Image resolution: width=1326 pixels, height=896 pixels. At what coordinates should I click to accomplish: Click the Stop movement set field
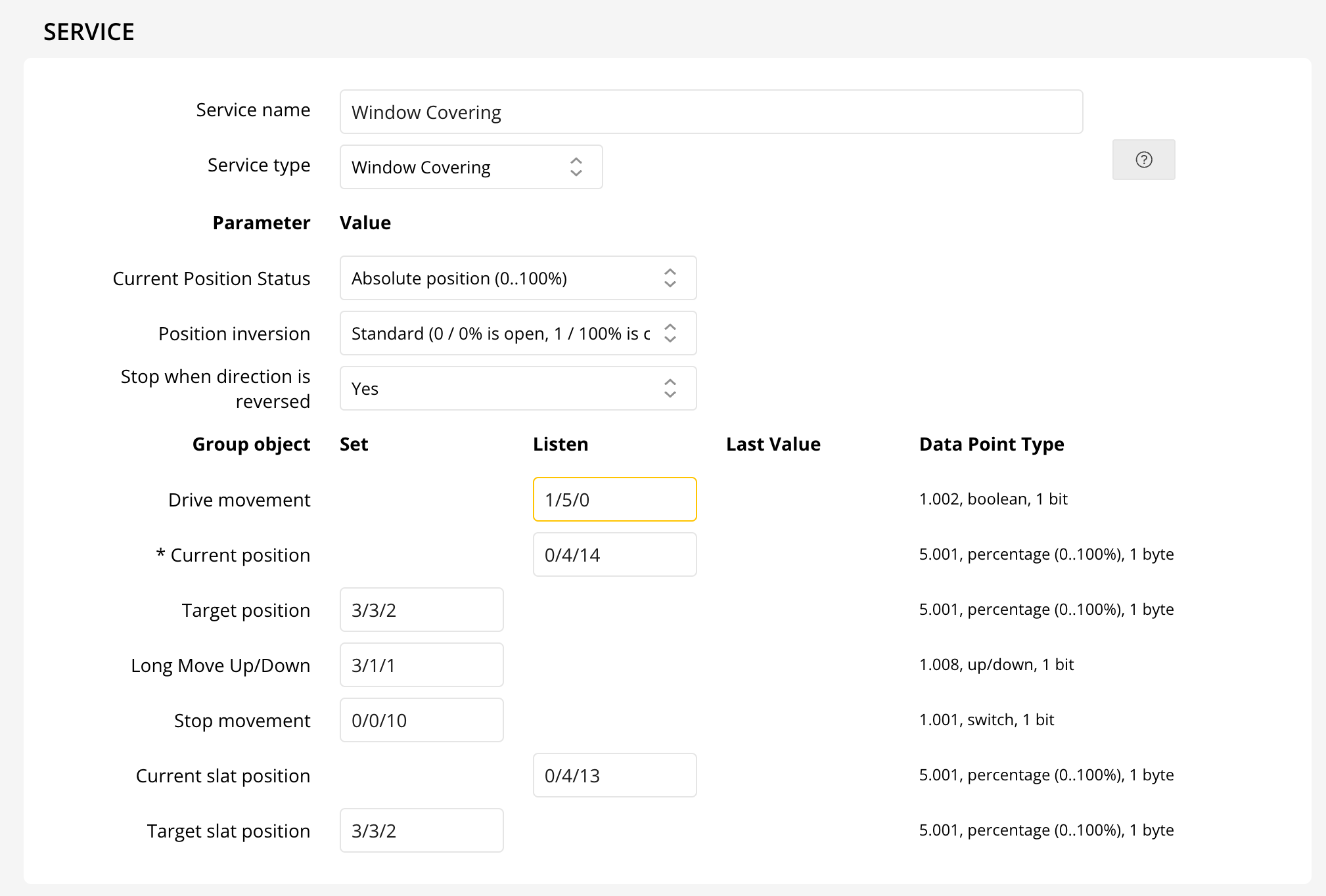point(421,720)
